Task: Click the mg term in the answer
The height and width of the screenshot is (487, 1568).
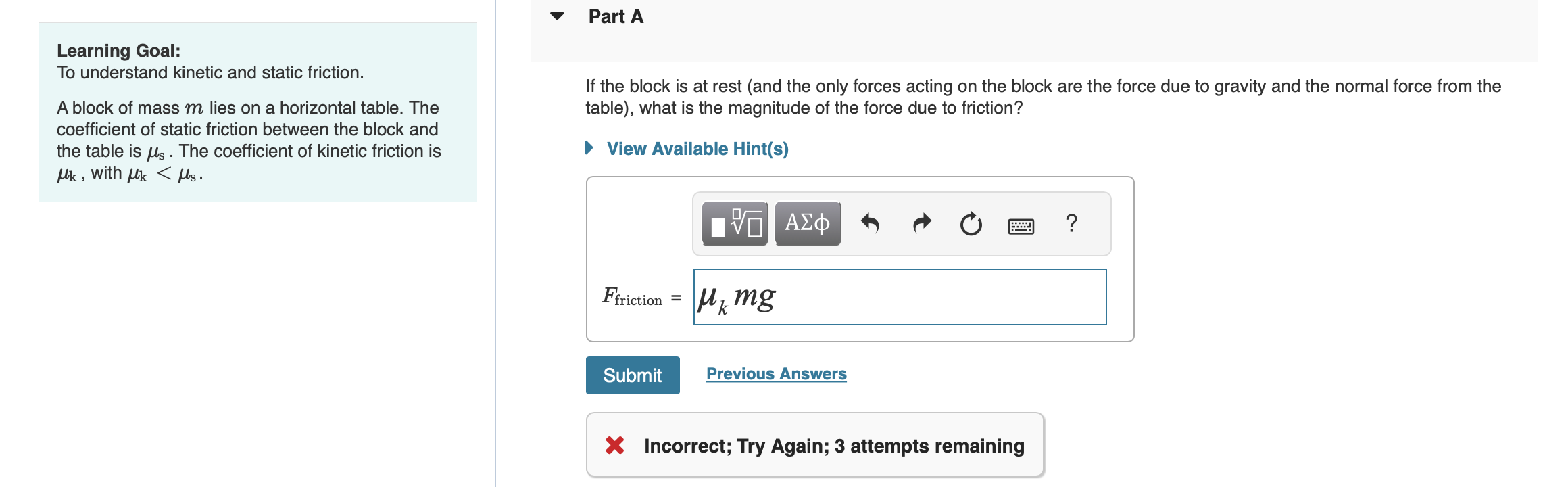Action: [x=756, y=296]
